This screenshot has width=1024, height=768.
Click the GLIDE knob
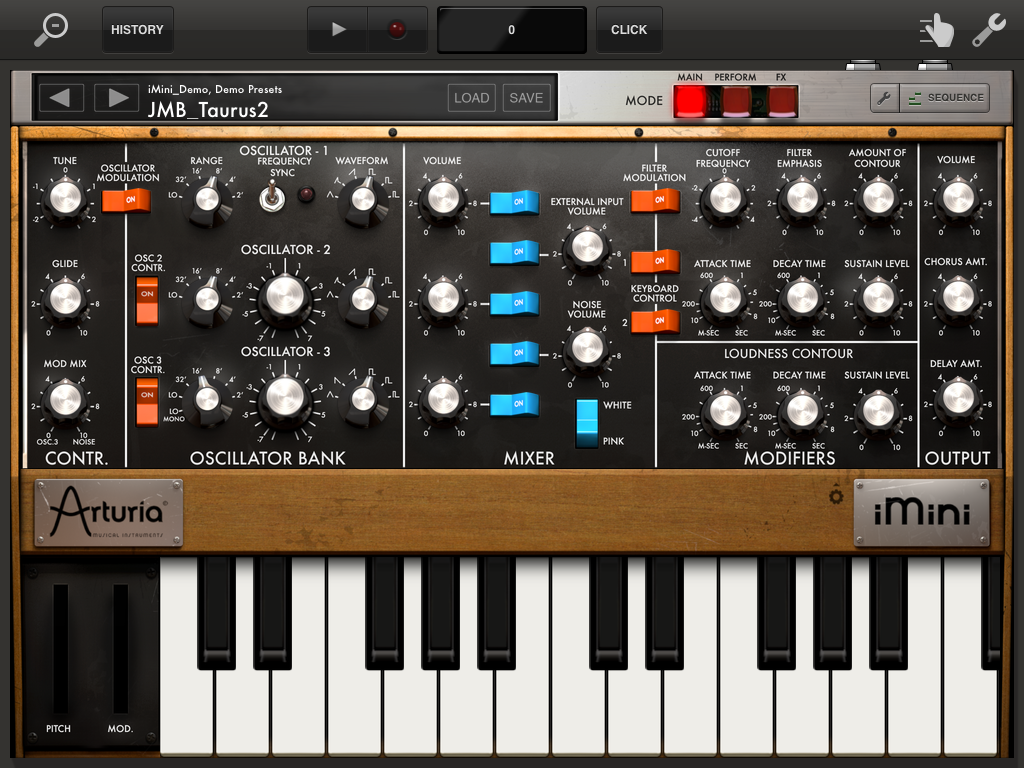pyautogui.click(x=65, y=299)
